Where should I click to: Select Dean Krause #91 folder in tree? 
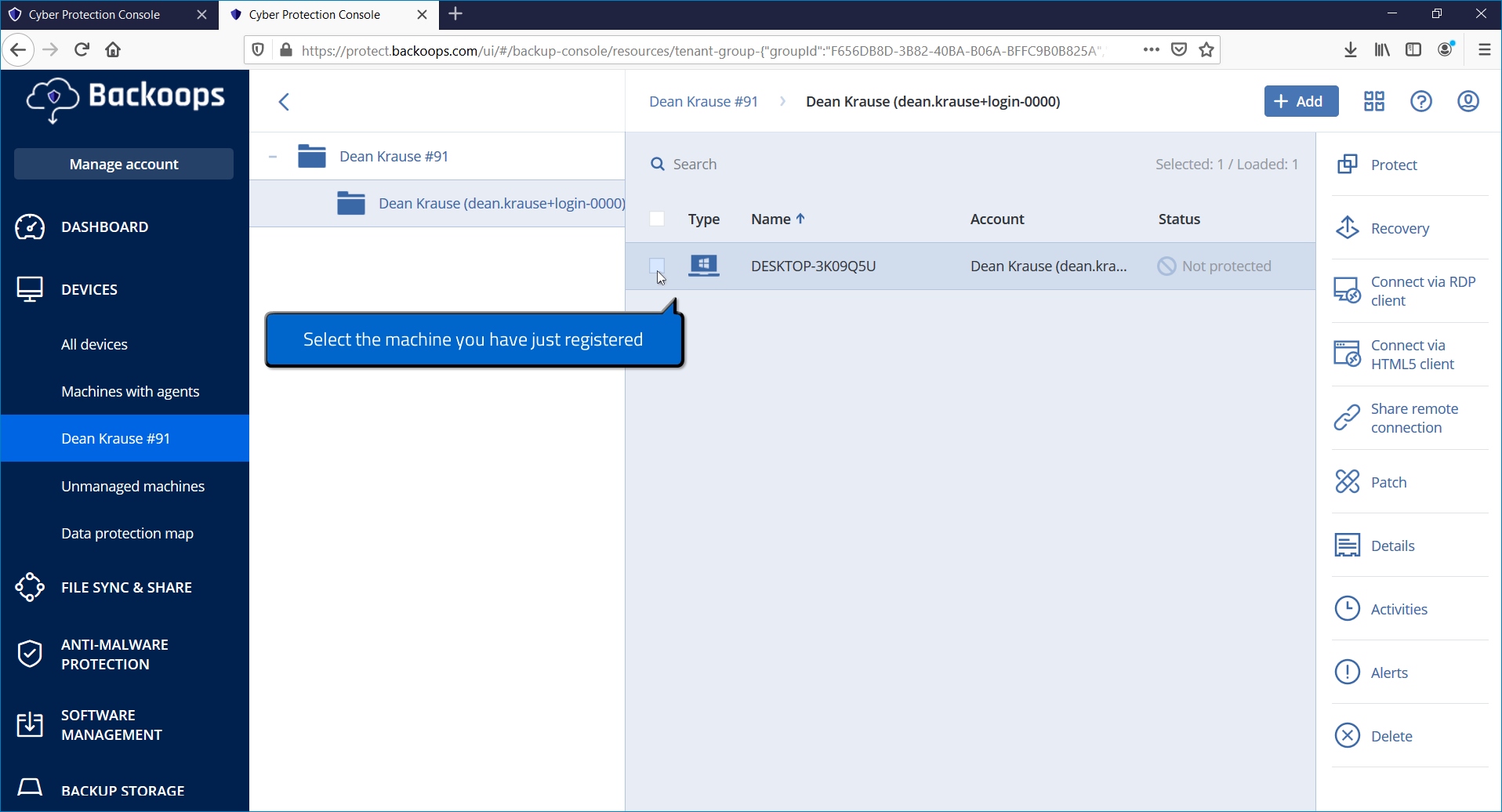[394, 156]
